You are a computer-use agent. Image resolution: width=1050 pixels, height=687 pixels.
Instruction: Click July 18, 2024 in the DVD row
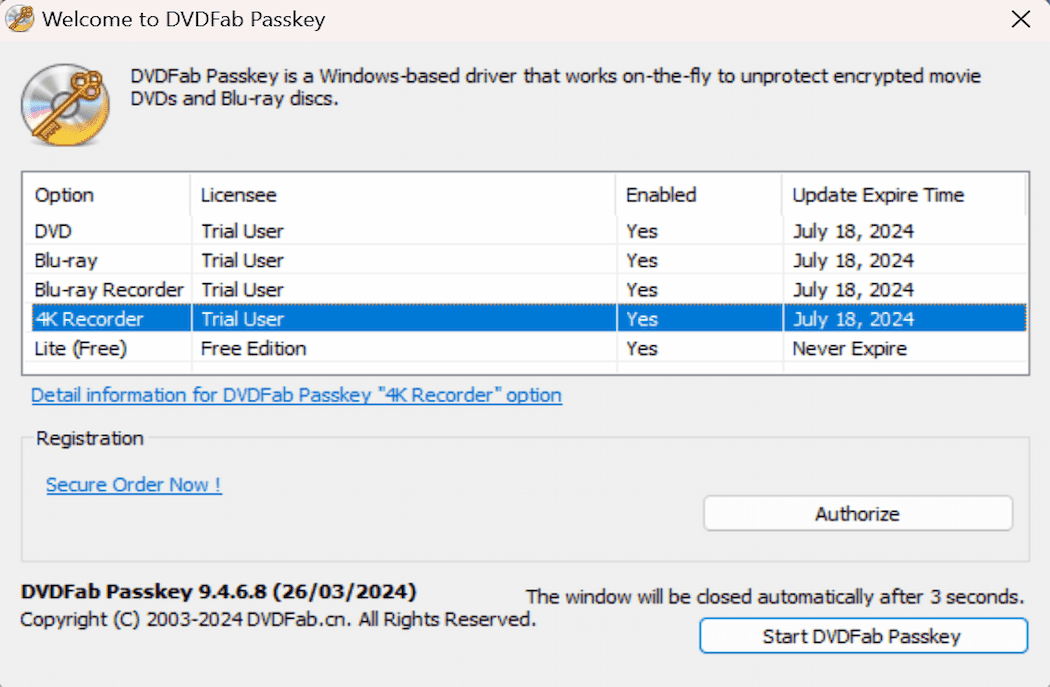(x=853, y=231)
